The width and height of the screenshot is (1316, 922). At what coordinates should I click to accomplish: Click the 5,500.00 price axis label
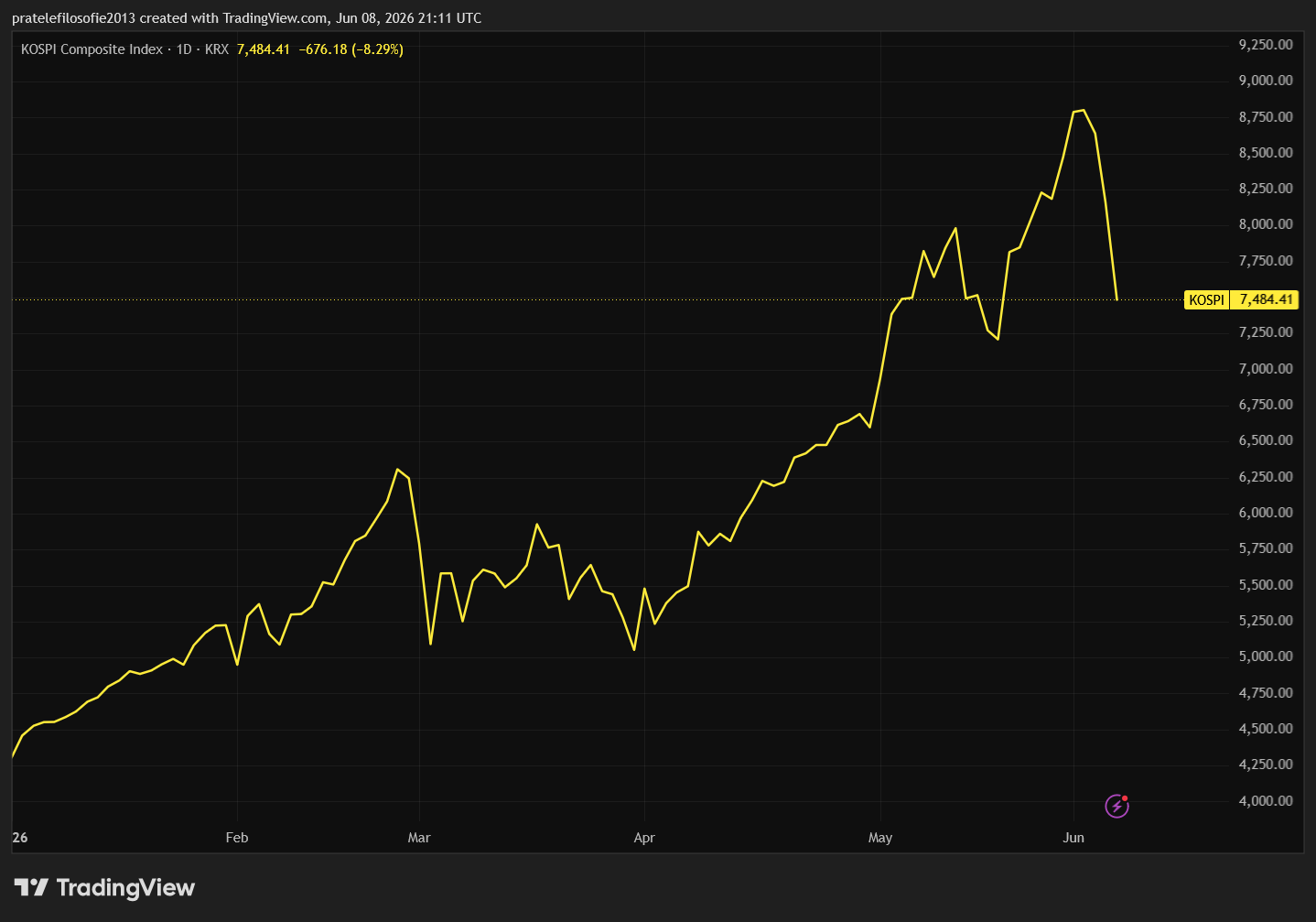pyautogui.click(x=1266, y=585)
